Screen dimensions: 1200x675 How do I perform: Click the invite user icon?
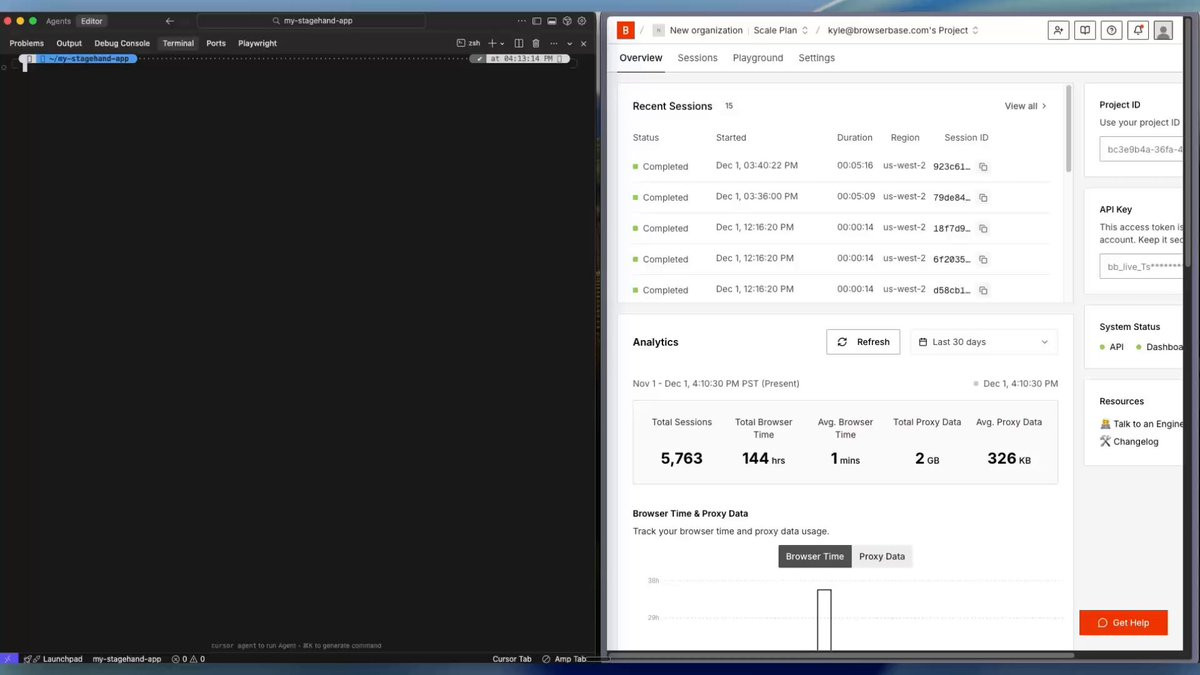tap(1058, 31)
